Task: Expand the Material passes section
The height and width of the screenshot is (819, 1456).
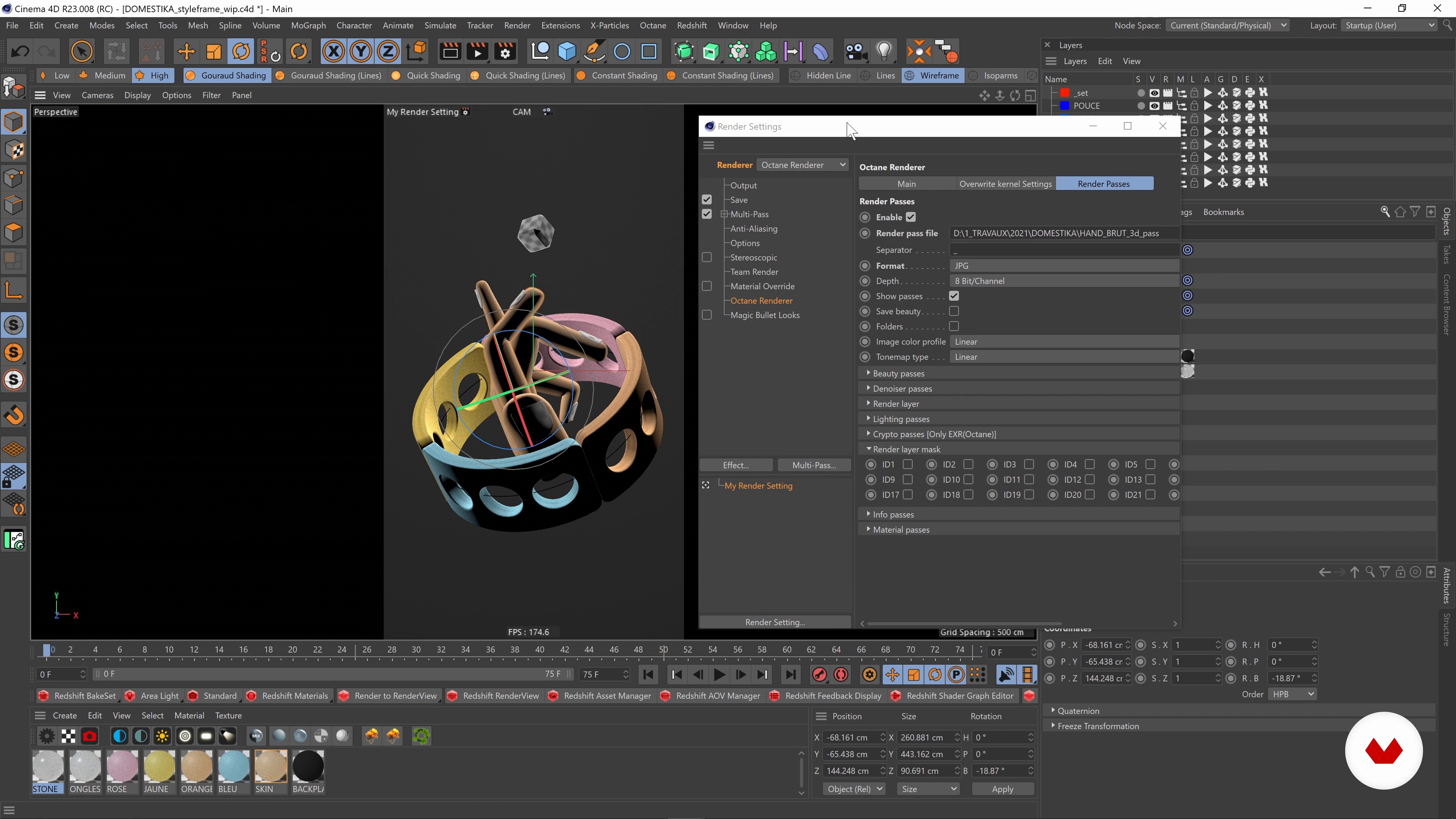Action: pyautogui.click(x=868, y=529)
